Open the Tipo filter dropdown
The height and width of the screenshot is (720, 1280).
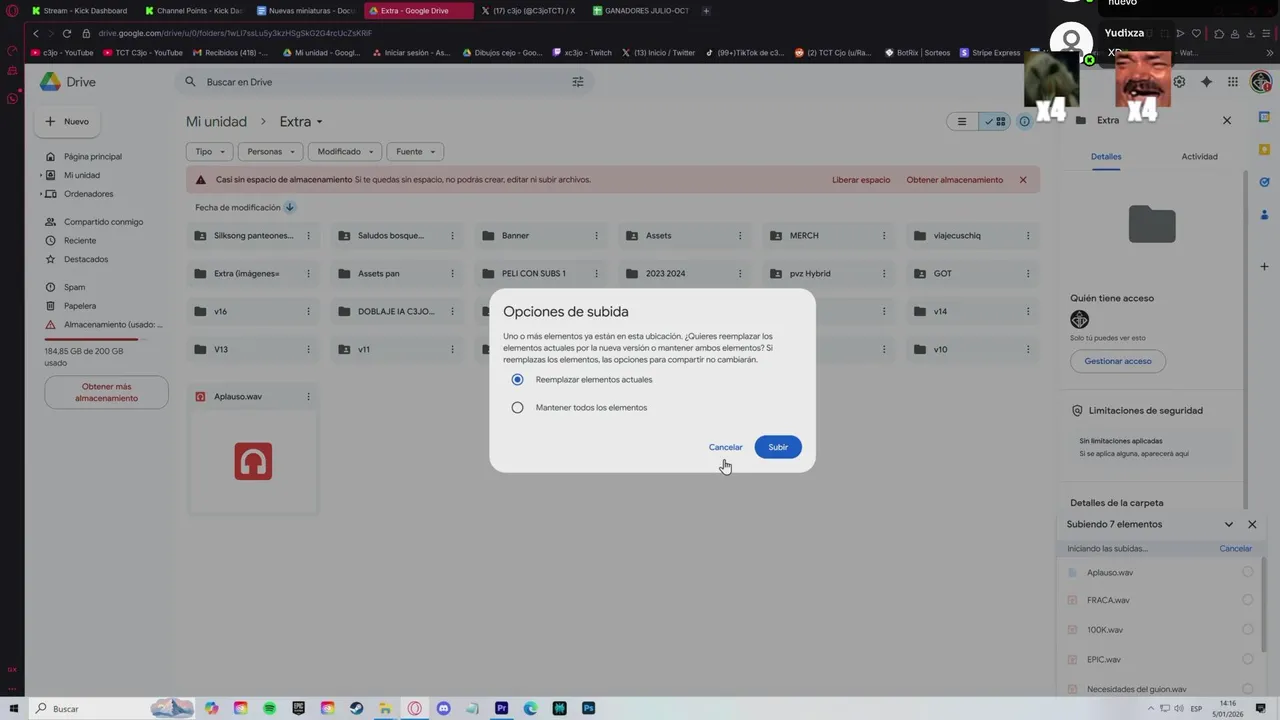[209, 152]
